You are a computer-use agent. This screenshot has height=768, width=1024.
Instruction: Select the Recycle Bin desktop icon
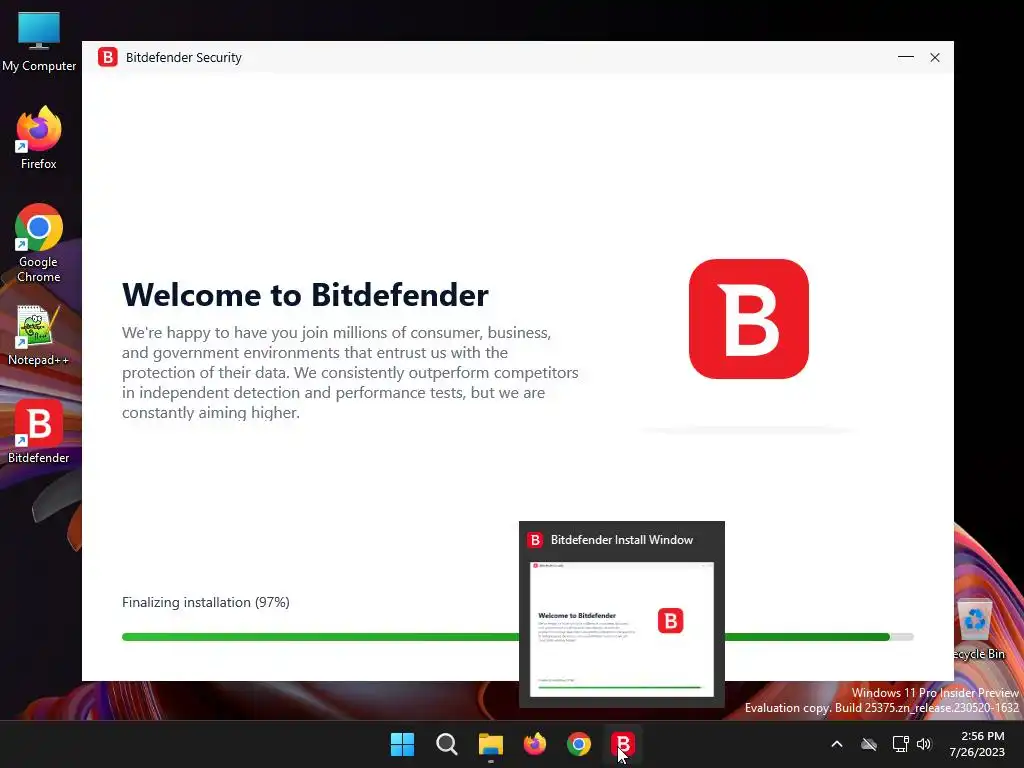[976, 629]
